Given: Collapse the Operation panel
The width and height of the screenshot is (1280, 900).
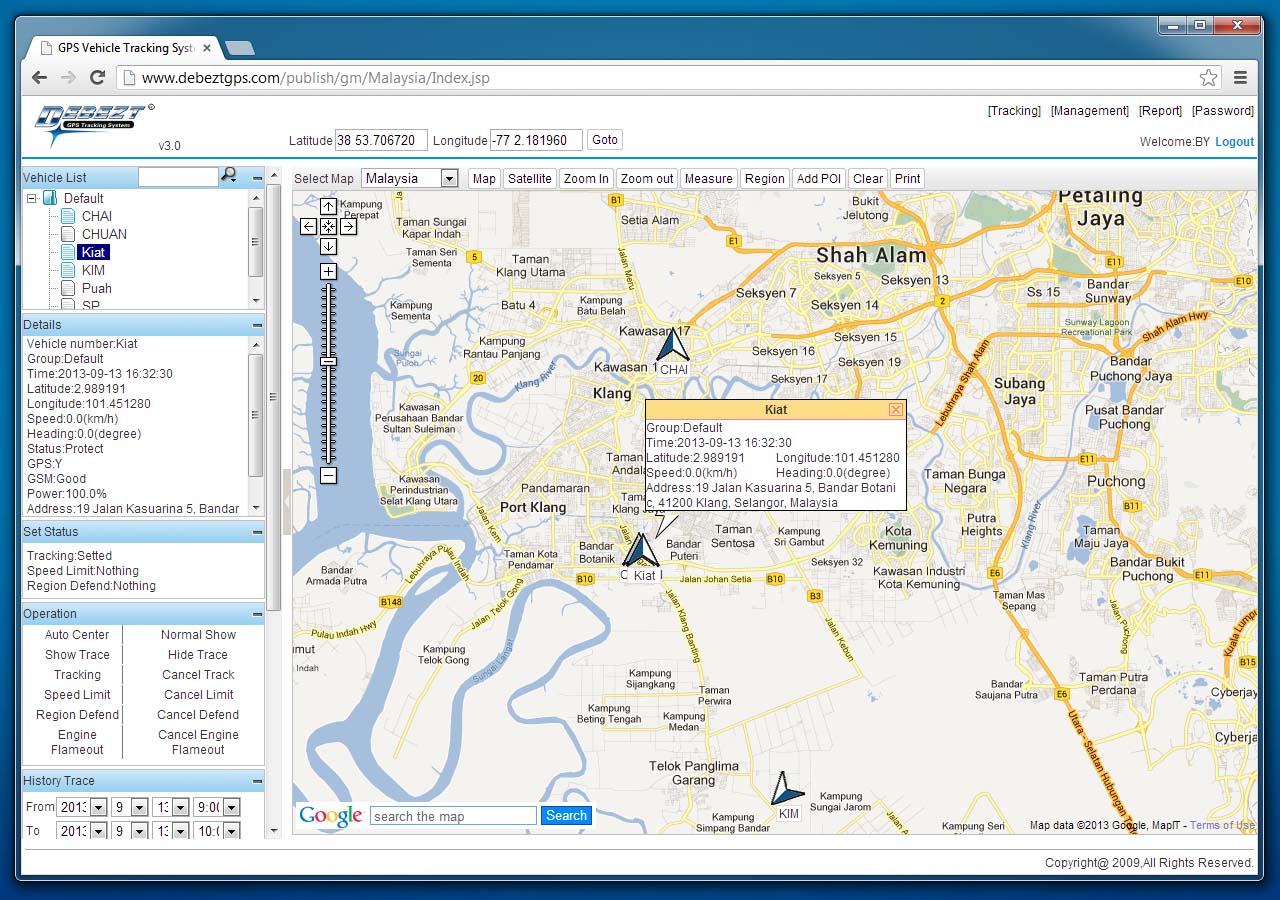Looking at the screenshot, I should pos(257,614).
